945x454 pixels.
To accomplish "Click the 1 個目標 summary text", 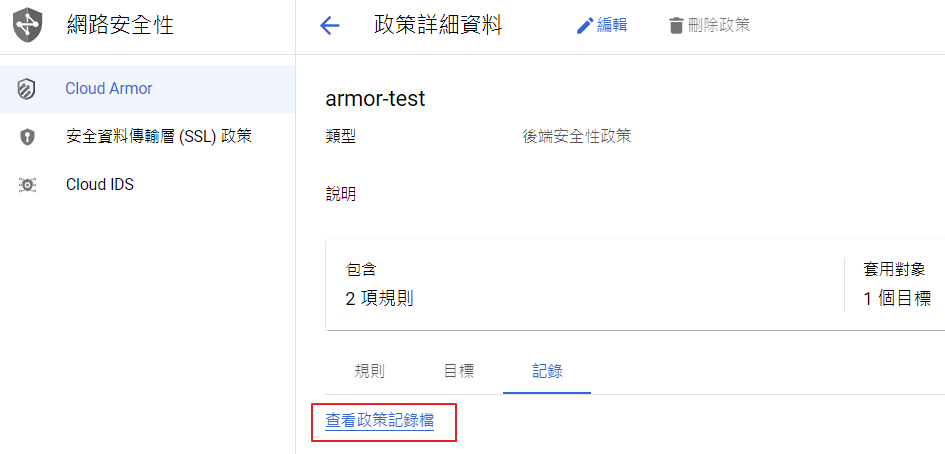I will [897, 298].
